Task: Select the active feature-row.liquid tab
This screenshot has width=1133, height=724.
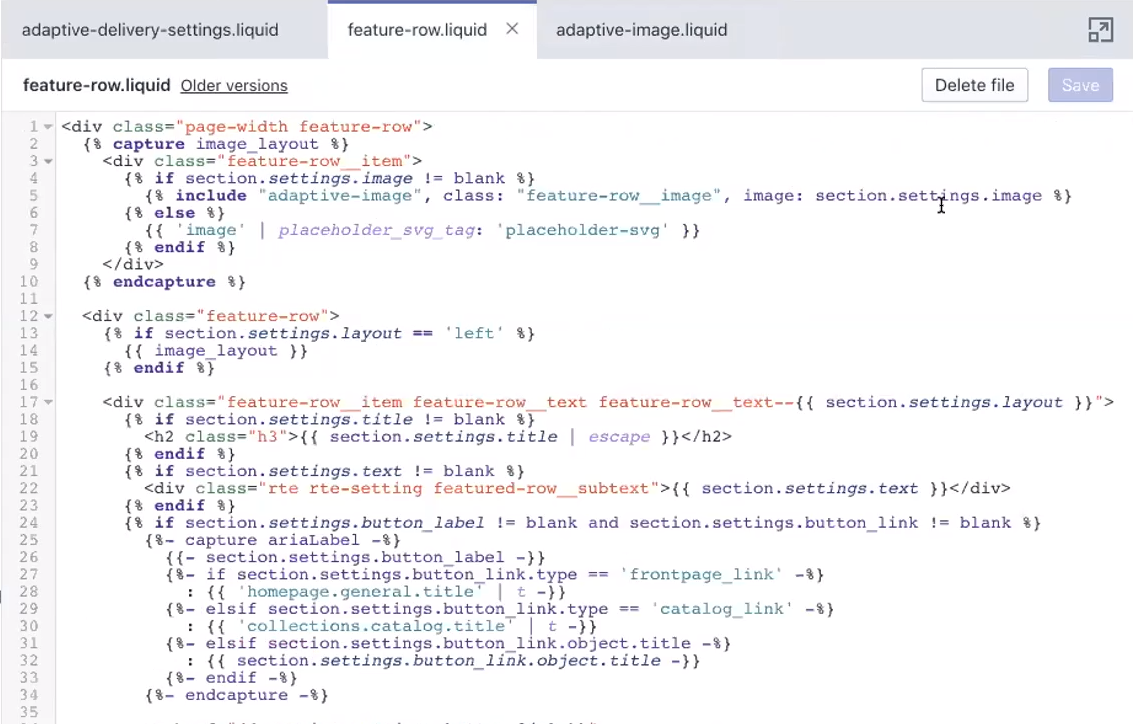Action: point(417,29)
